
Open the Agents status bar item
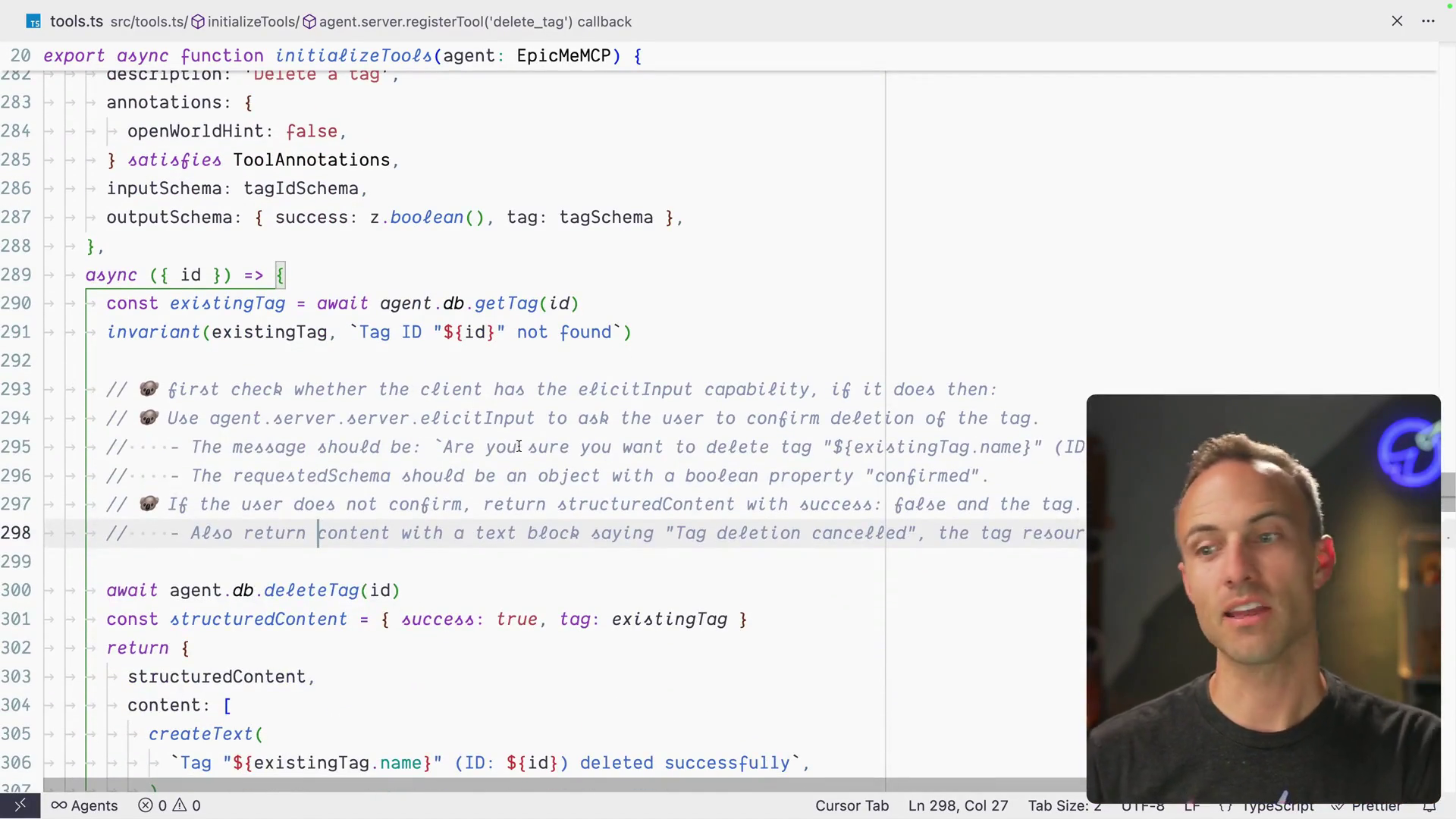coord(84,805)
